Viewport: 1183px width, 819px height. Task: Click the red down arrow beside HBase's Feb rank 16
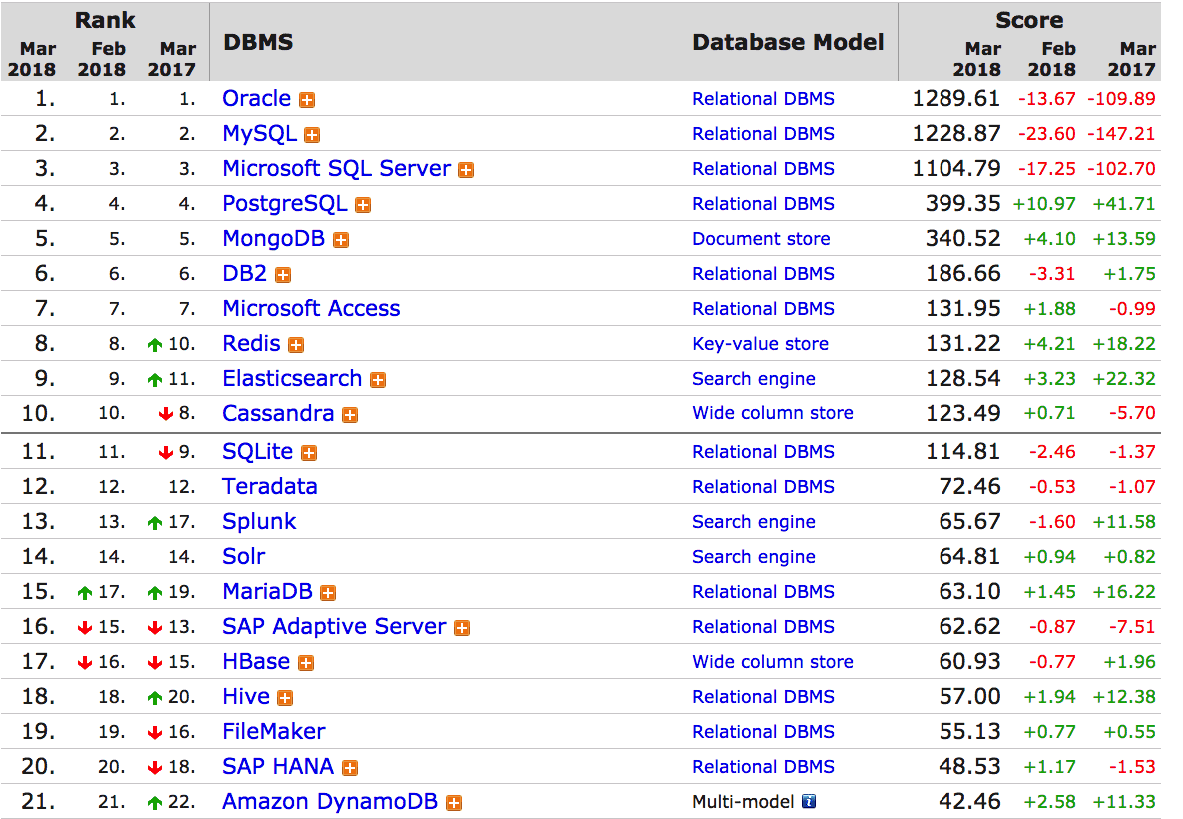(84, 663)
